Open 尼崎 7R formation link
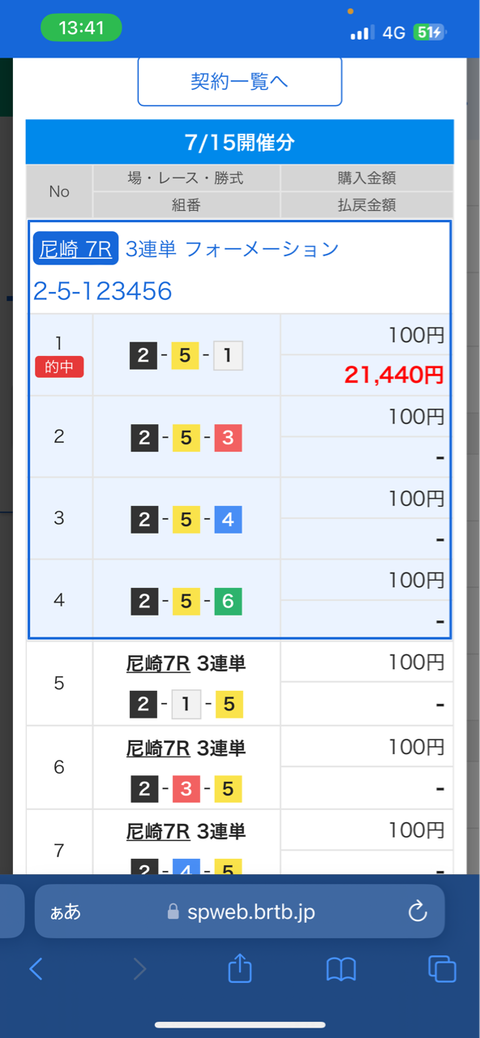Viewport: 480px width, 1038px height. 75,249
